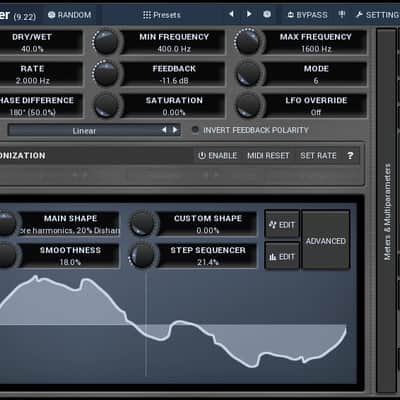Click the Set Rate button

(x=318, y=155)
